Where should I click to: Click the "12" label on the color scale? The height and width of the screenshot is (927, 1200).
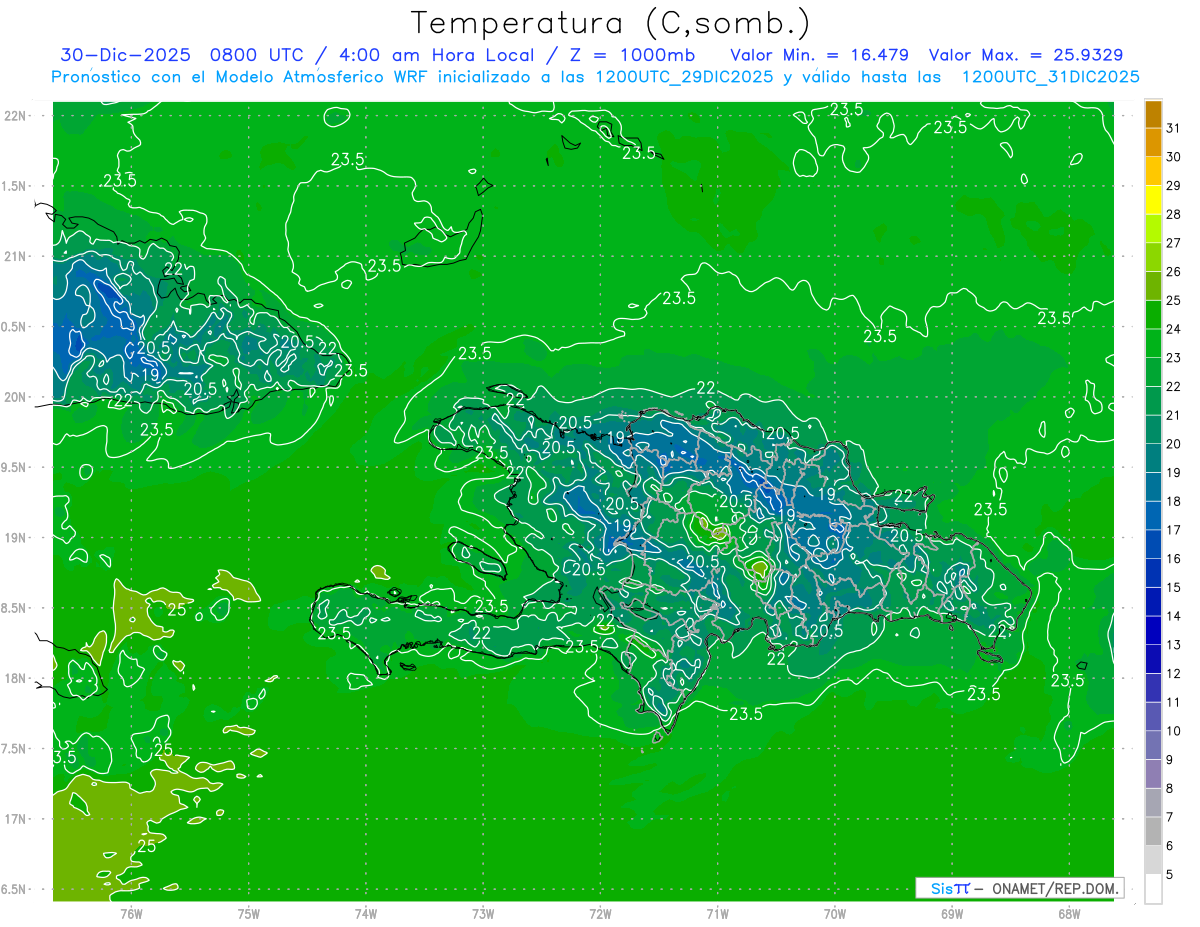(x=1173, y=674)
